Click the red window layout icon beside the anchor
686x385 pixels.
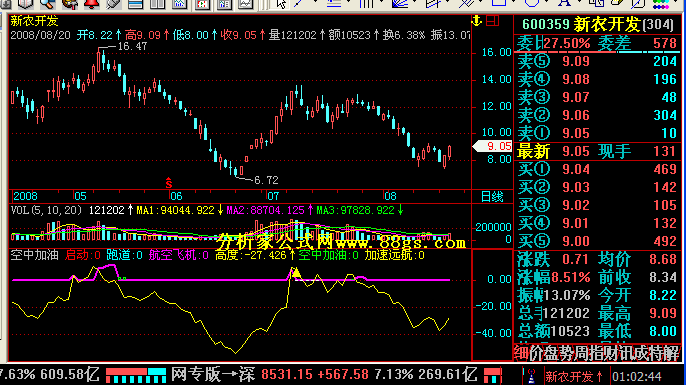tap(493, 20)
